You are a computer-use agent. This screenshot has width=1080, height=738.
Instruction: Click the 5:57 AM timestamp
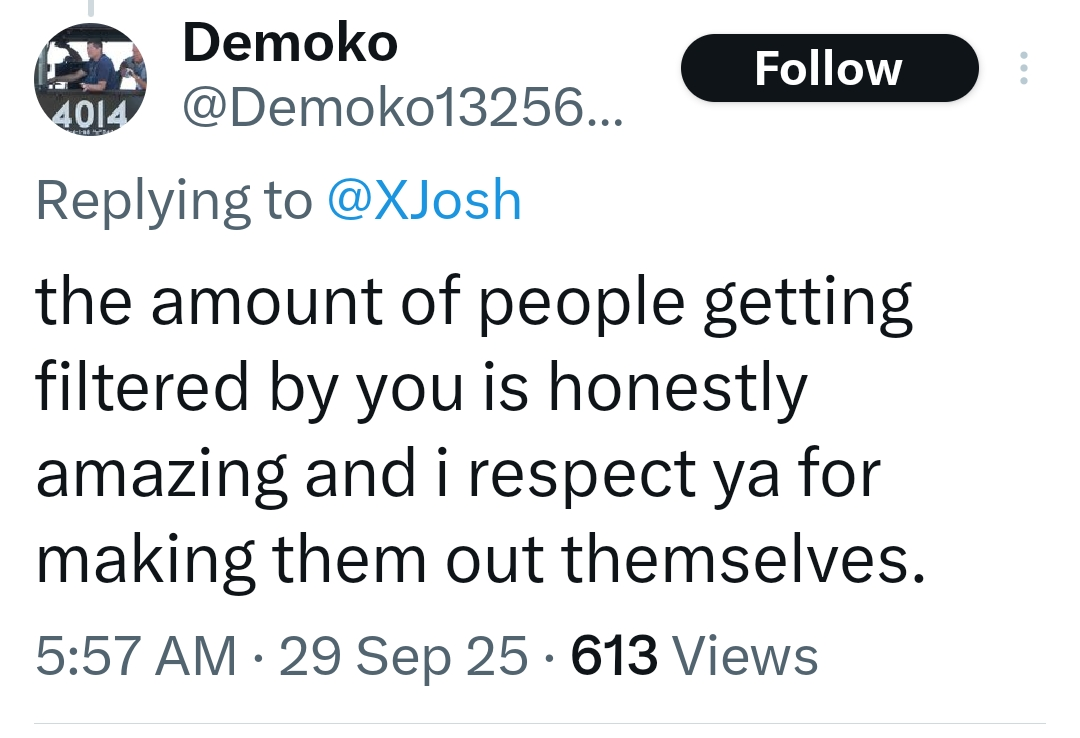point(136,656)
